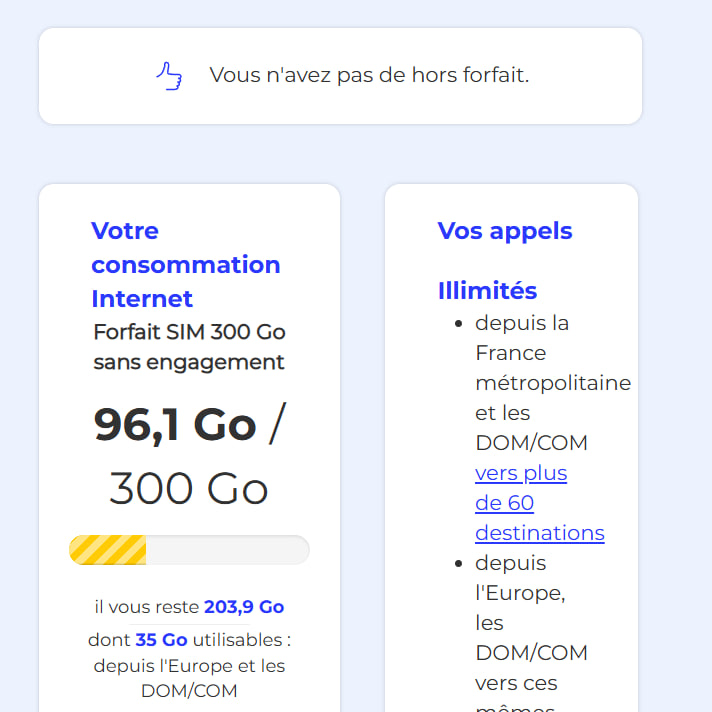Click the "depuis l'Europe et les DOM/COM" note

pyautogui.click(x=189, y=678)
